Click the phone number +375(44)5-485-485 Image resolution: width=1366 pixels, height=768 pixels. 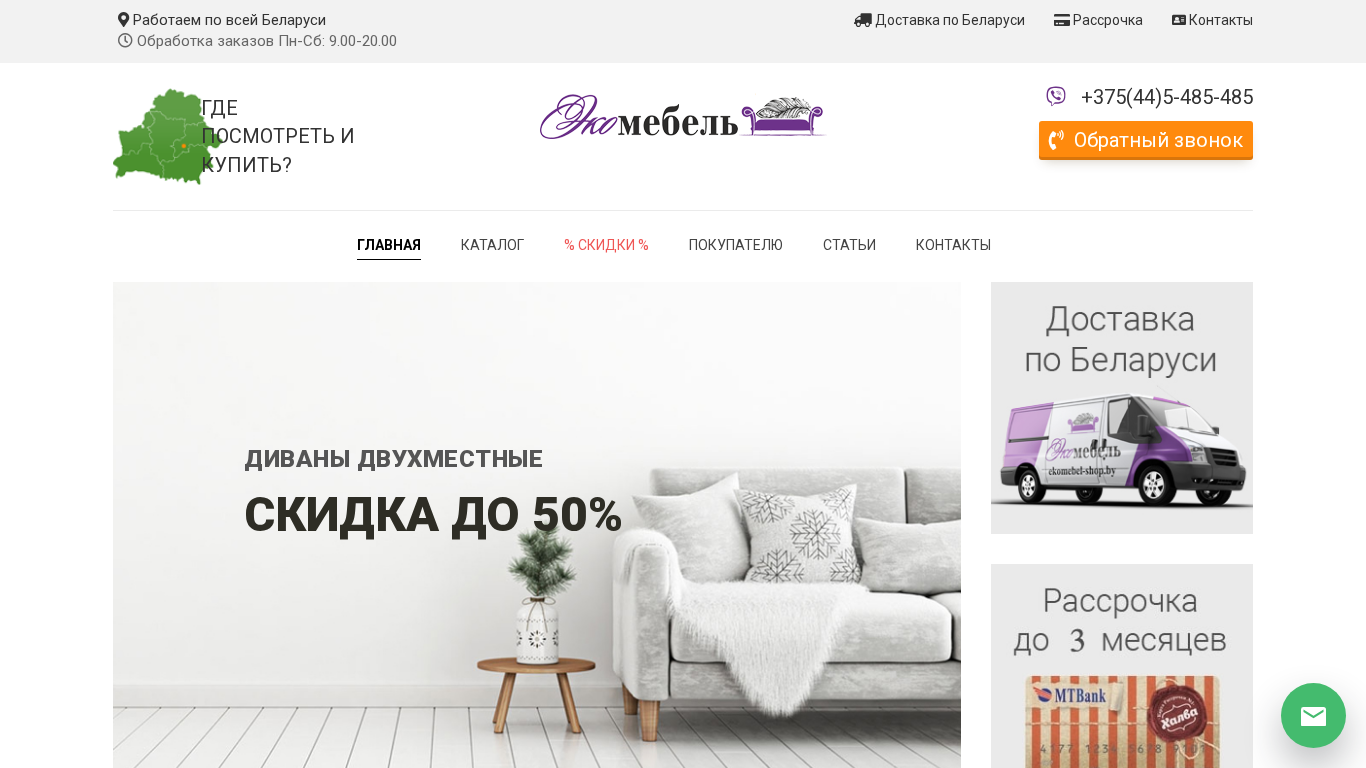[x=1167, y=97]
